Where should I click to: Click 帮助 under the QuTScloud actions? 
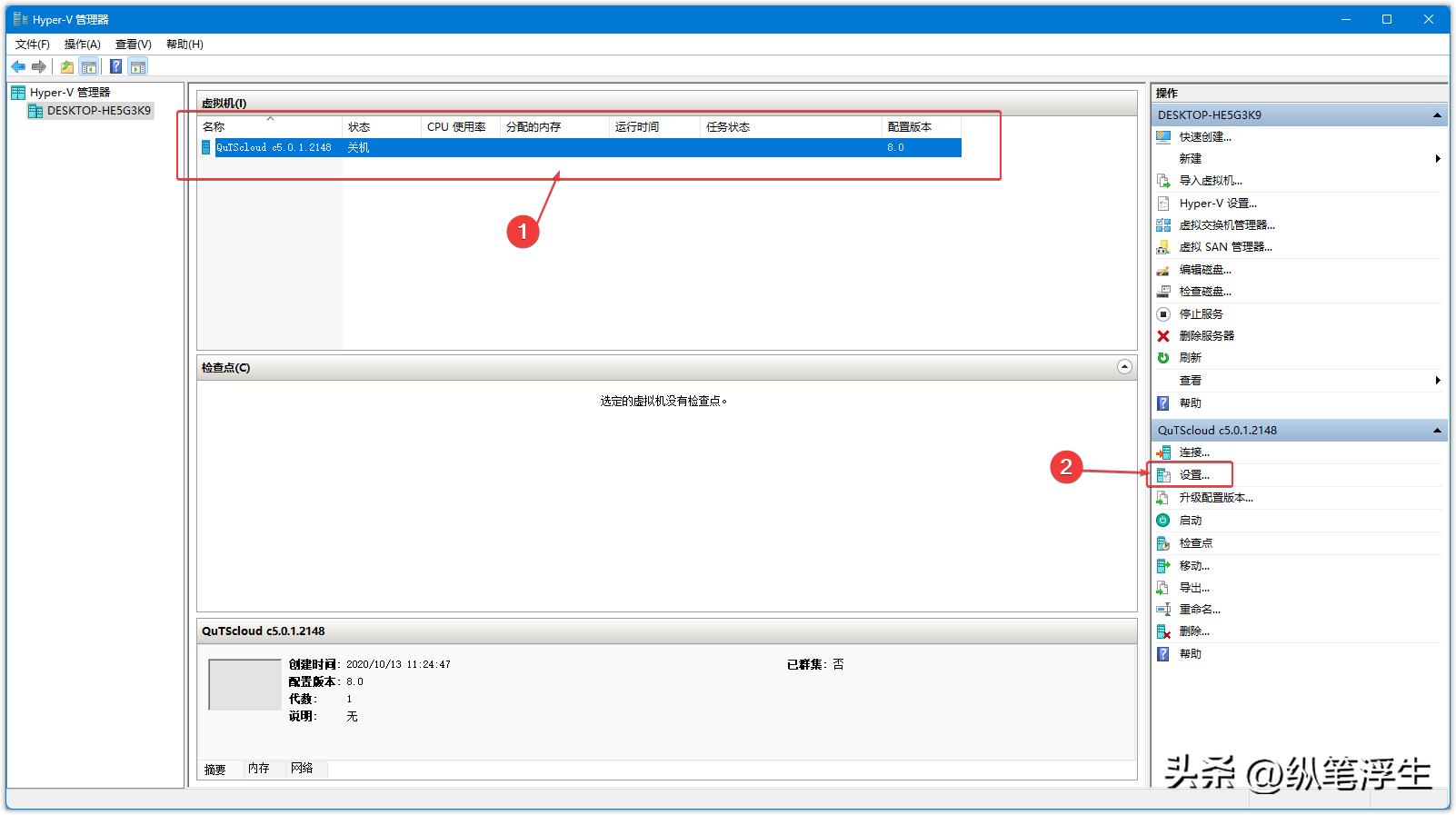click(1190, 654)
